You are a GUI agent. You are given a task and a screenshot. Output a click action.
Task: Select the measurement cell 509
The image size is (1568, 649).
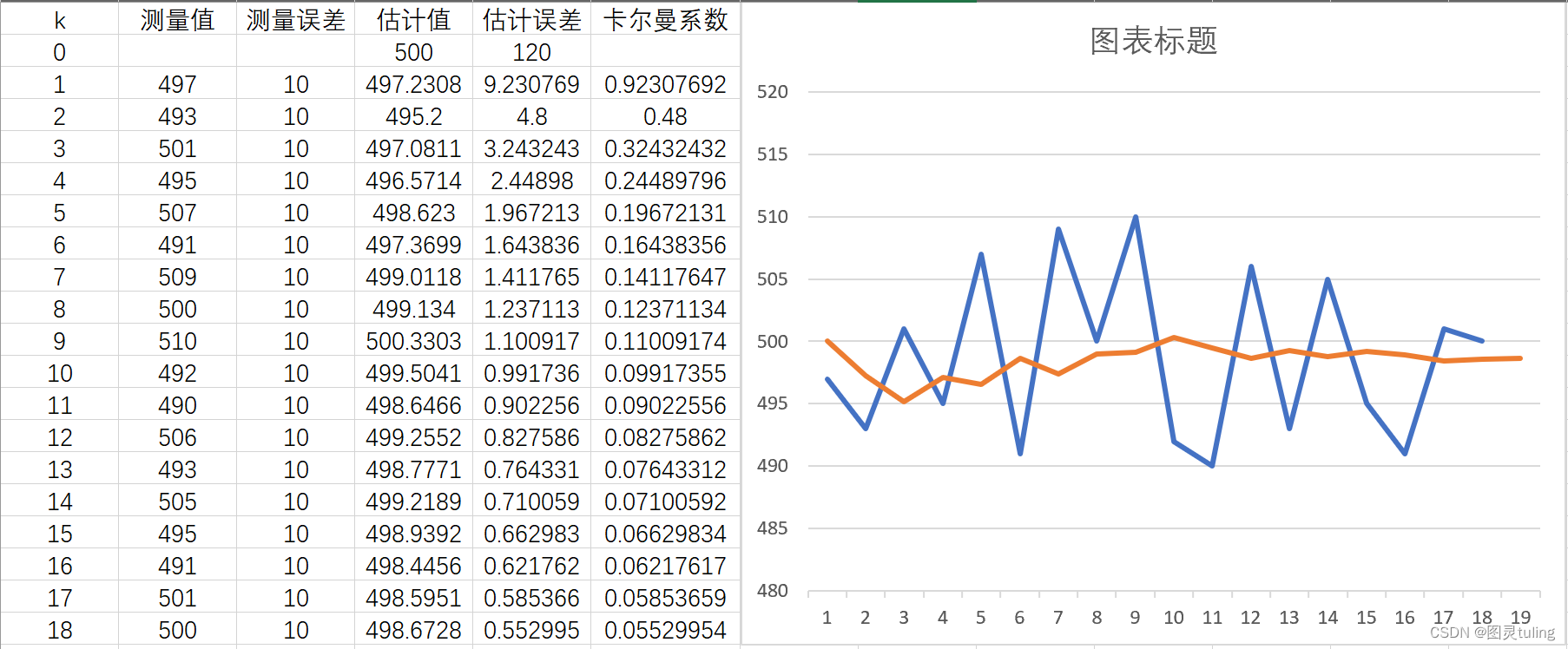[177, 277]
